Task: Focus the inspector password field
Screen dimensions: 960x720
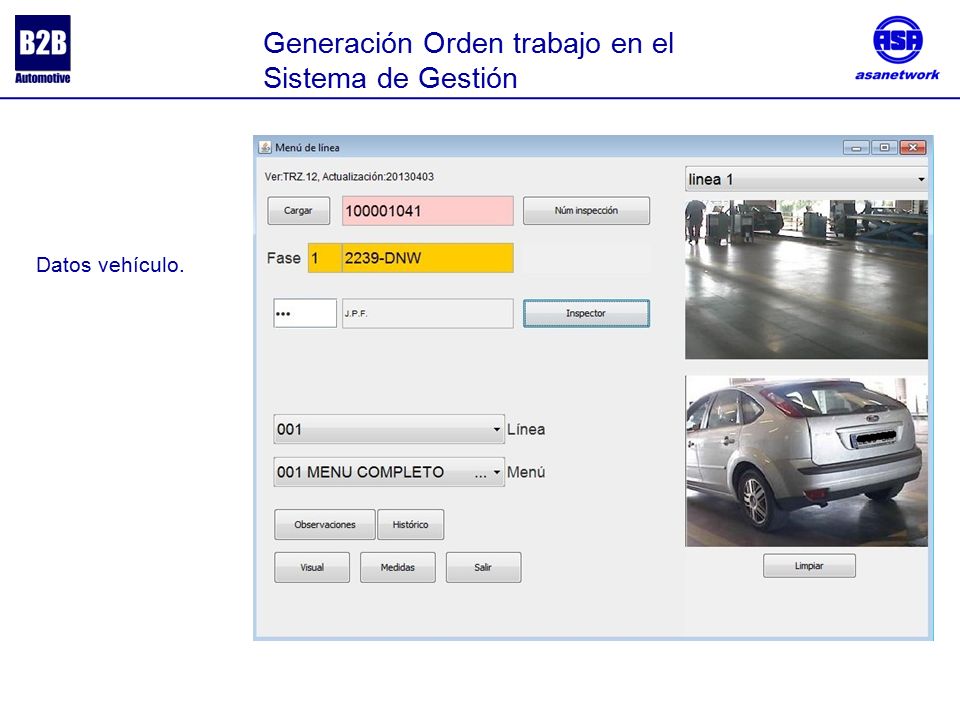Action: click(305, 313)
